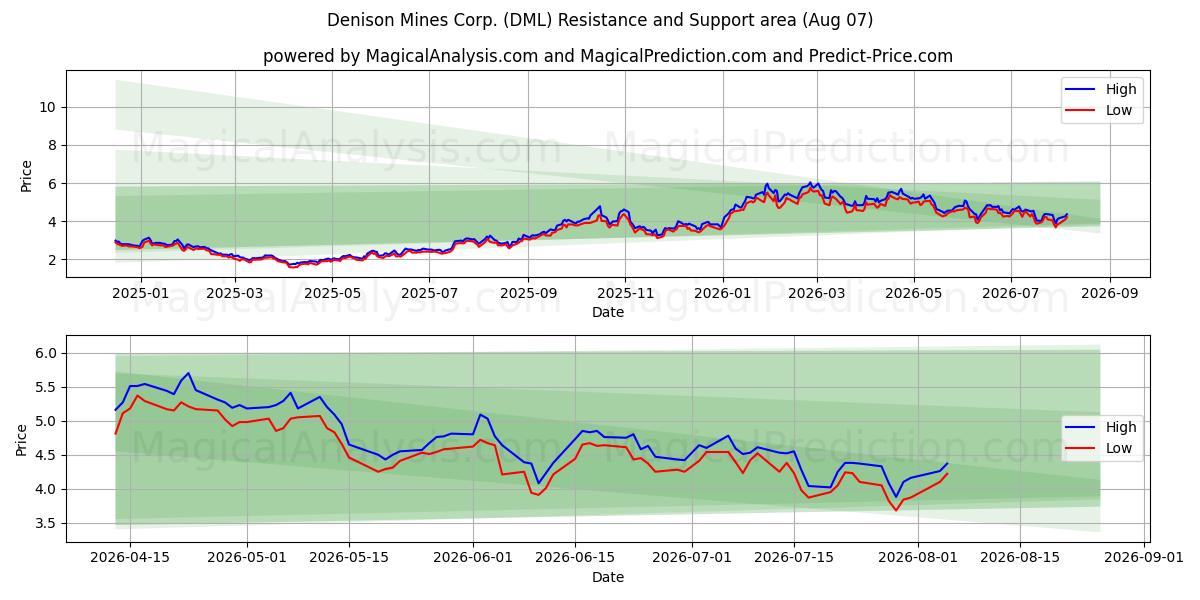The image size is (1200, 600).
Task: Click the '4.5' price tick on the bottom chart
Action: pos(47,455)
